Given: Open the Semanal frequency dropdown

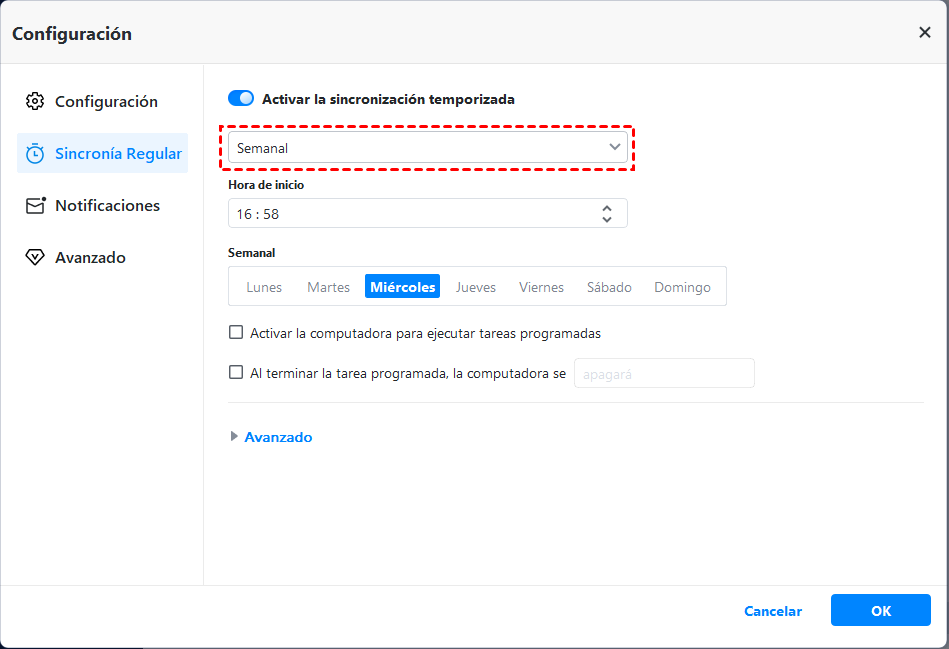Looking at the screenshot, I should tap(428, 148).
